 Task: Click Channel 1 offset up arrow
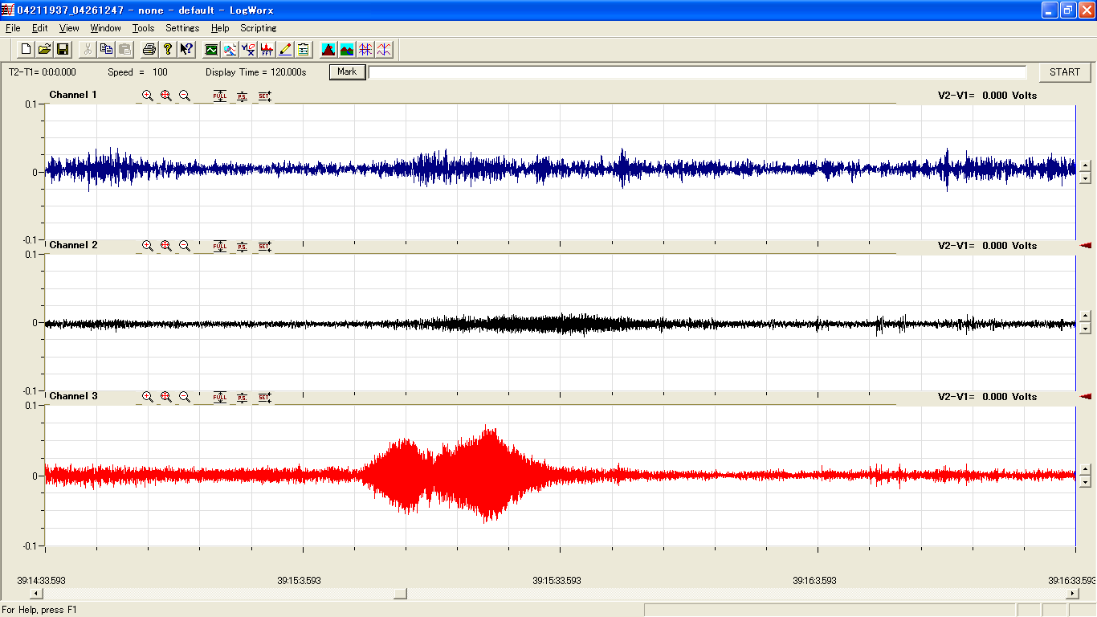tap(1085, 166)
